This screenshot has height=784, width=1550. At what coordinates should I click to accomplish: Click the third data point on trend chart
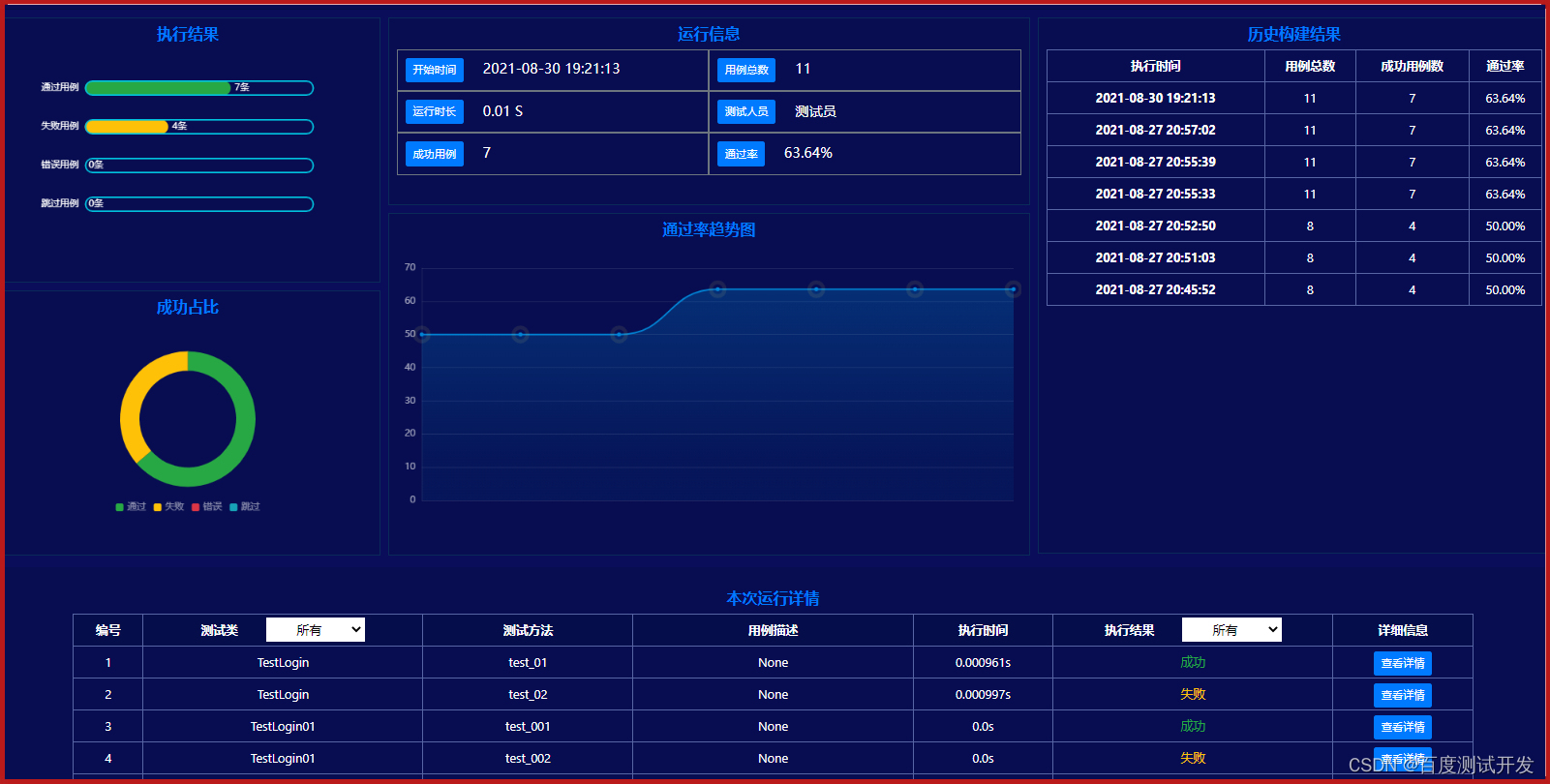coord(619,335)
